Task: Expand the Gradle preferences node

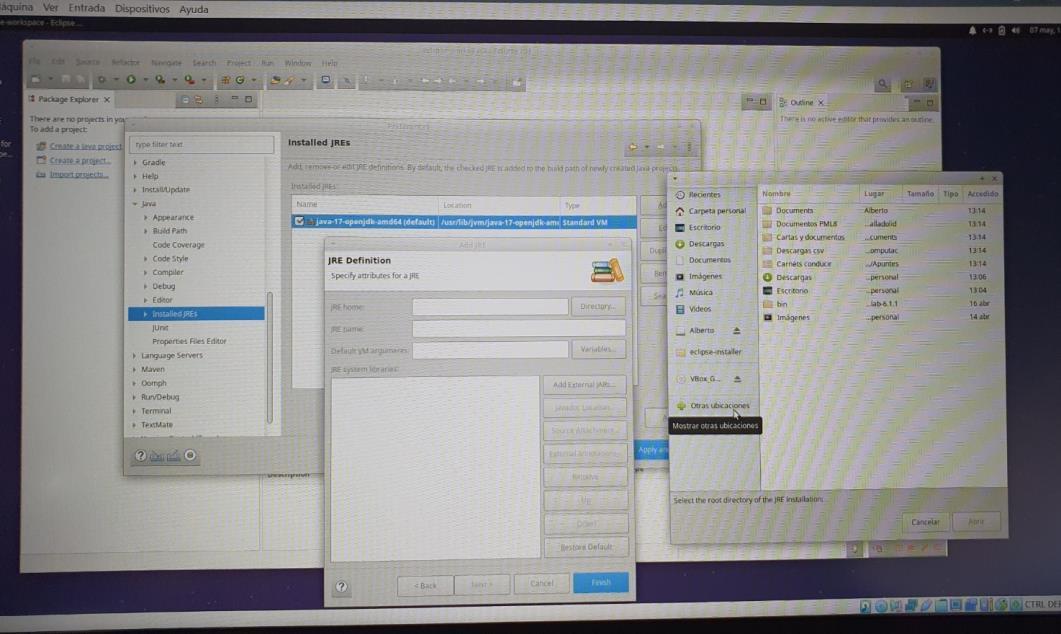Action: click(x=135, y=162)
